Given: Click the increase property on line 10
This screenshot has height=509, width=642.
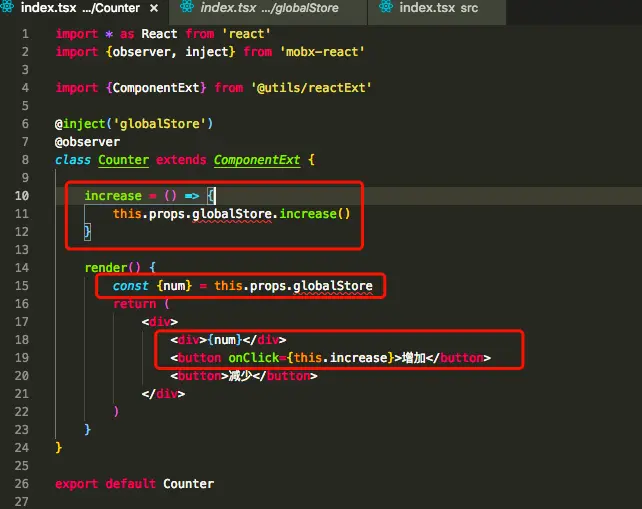Looking at the screenshot, I should (113, 196).
